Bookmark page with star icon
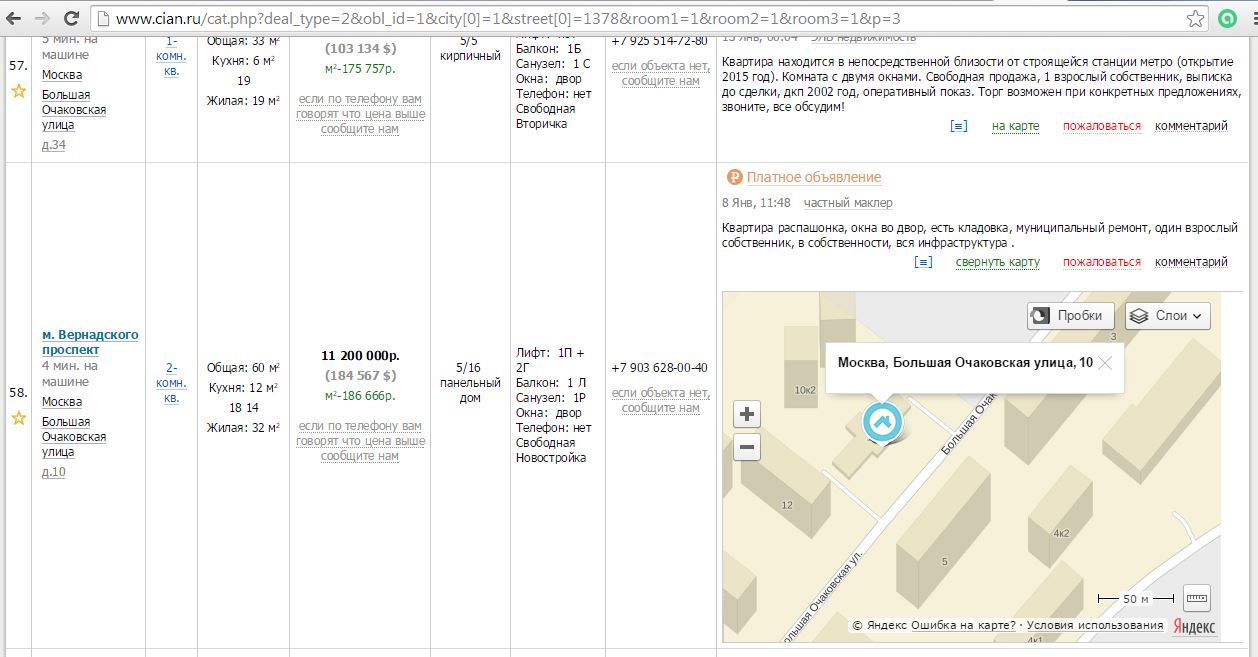 (x=1196, y=18)
